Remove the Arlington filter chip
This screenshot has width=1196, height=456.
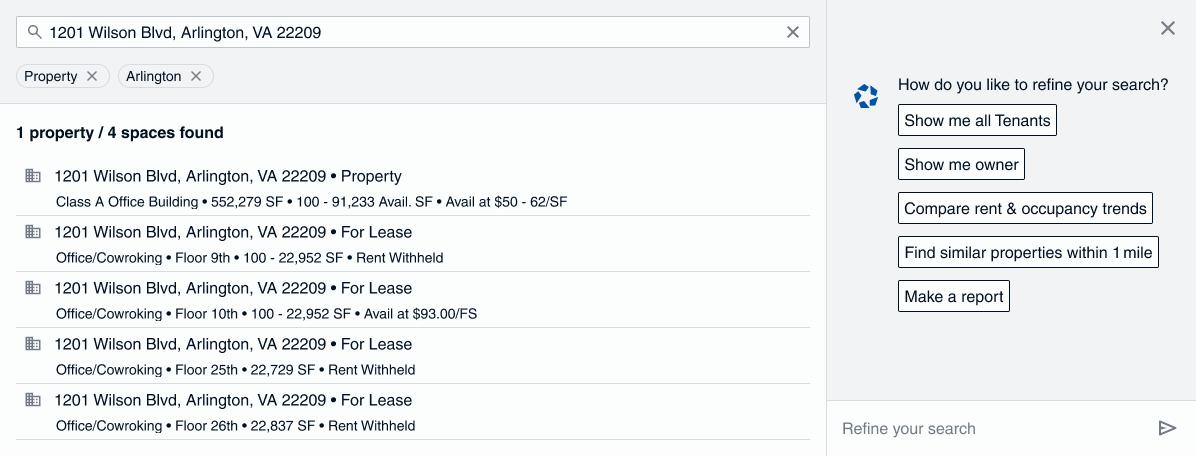196,76
